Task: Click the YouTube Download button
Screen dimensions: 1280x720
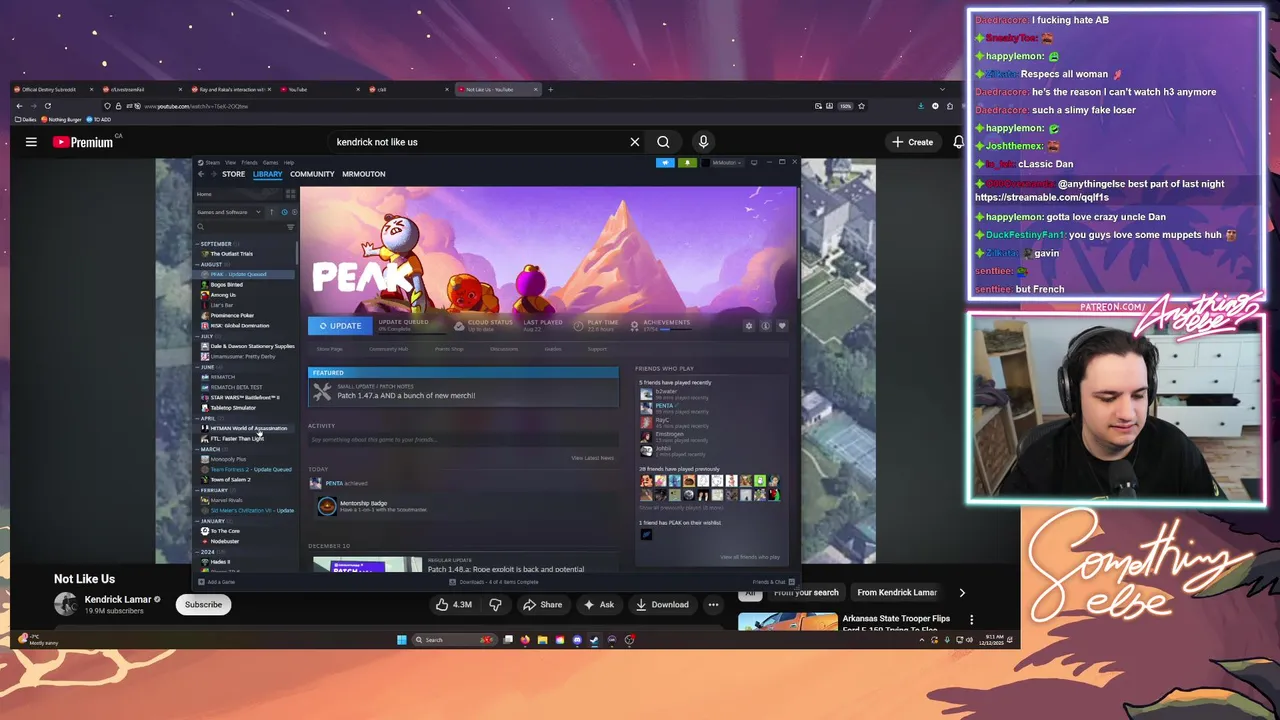Action: (662, 604)
